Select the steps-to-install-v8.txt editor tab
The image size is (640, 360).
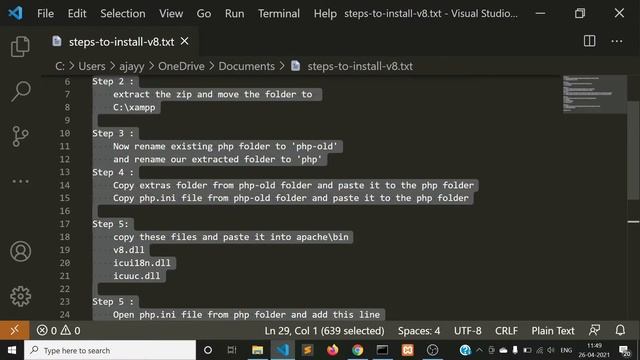click(121, 41)
